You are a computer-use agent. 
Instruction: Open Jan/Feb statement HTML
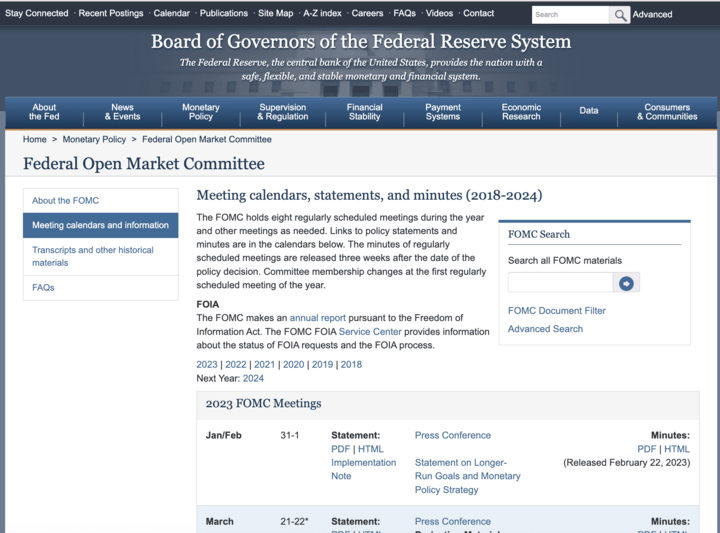tap(371, 449)
